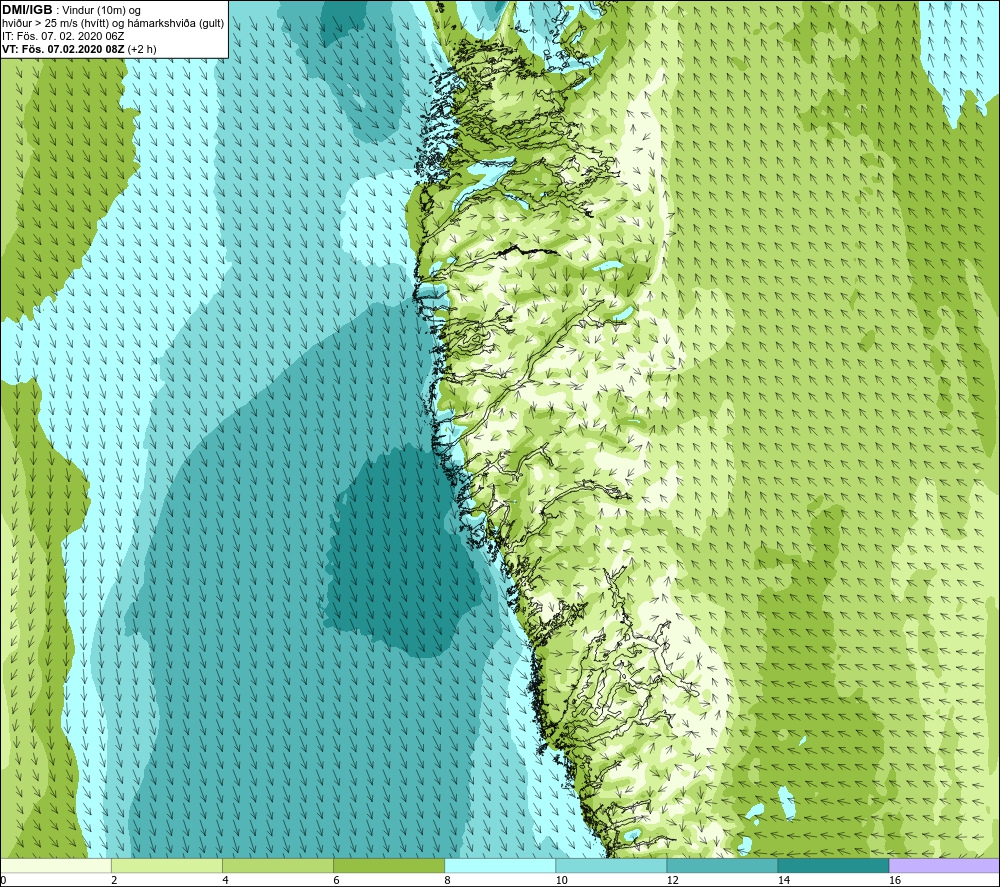Select the purple above-16 m/s color swatch
The image size is (1000, 887).
944,865
